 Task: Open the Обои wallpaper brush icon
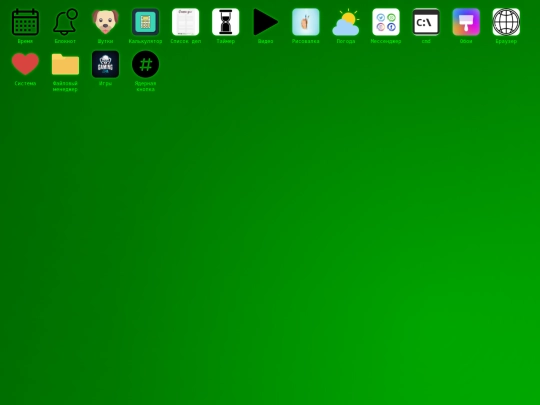(x=466, y=22)
